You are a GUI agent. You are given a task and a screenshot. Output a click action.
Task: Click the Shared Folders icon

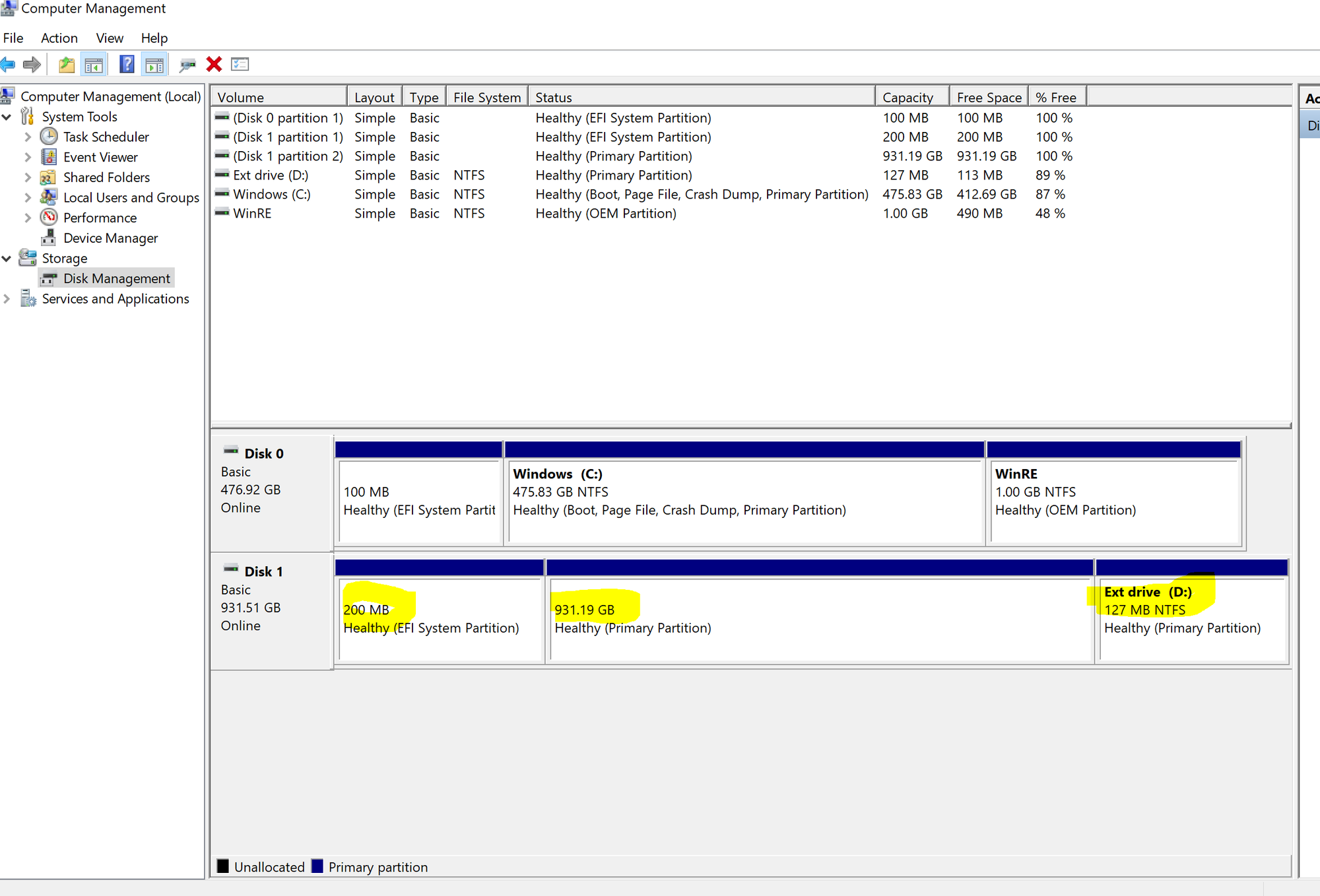(48, 177)
